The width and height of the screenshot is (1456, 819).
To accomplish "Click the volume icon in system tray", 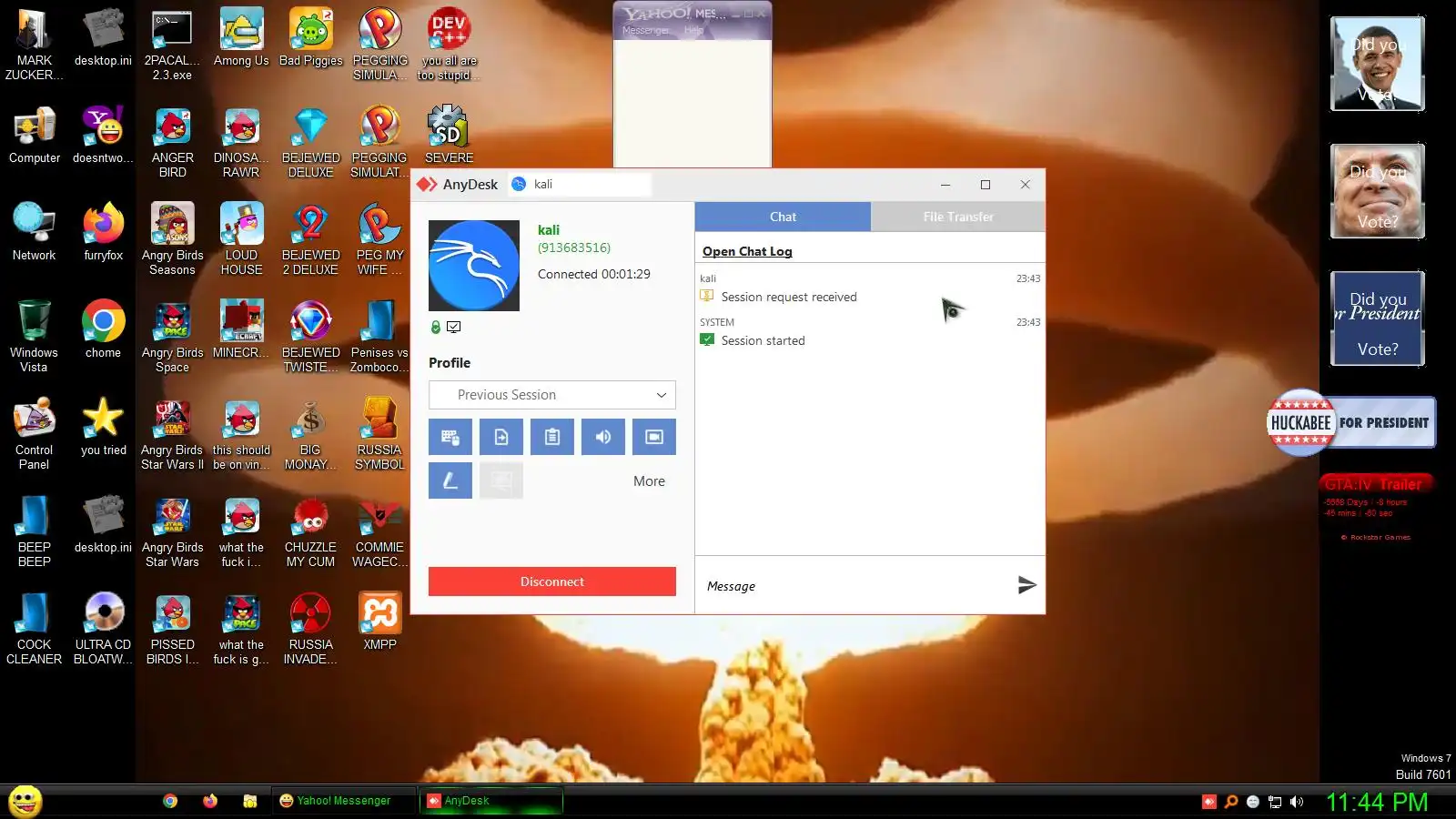I will 1297,802.
